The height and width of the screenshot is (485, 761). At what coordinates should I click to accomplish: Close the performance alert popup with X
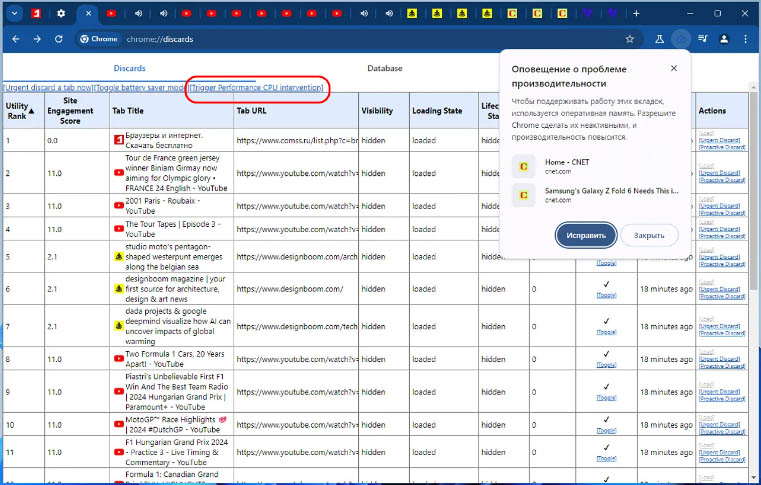[x=674, y=68]
